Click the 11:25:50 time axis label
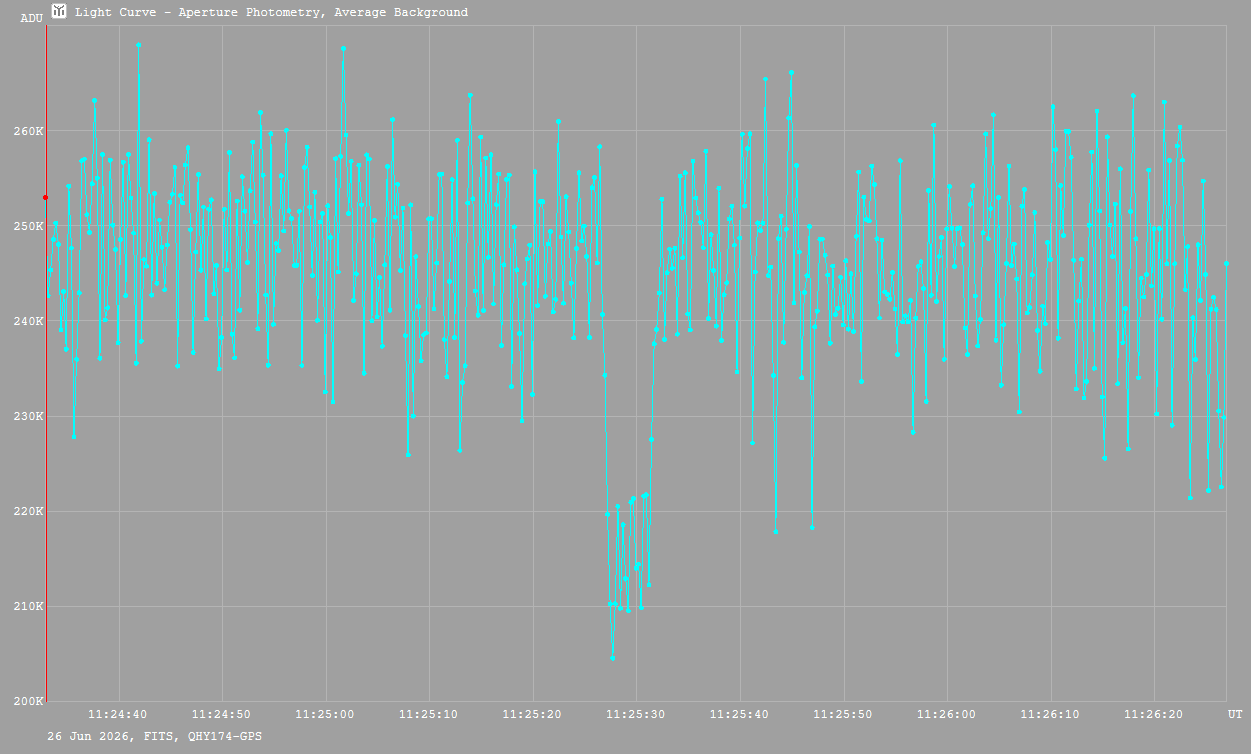This screenshot has width=1251, height=754. point(843,714)
